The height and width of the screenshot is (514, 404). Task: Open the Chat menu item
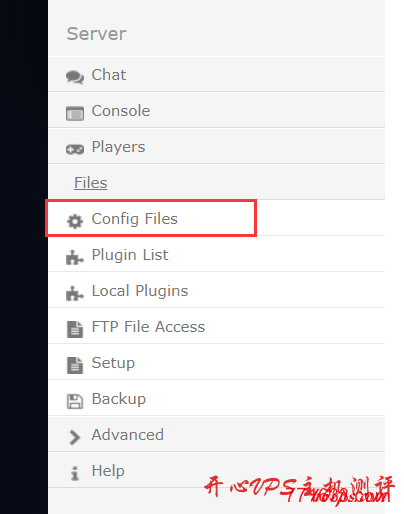pos(216,75)
